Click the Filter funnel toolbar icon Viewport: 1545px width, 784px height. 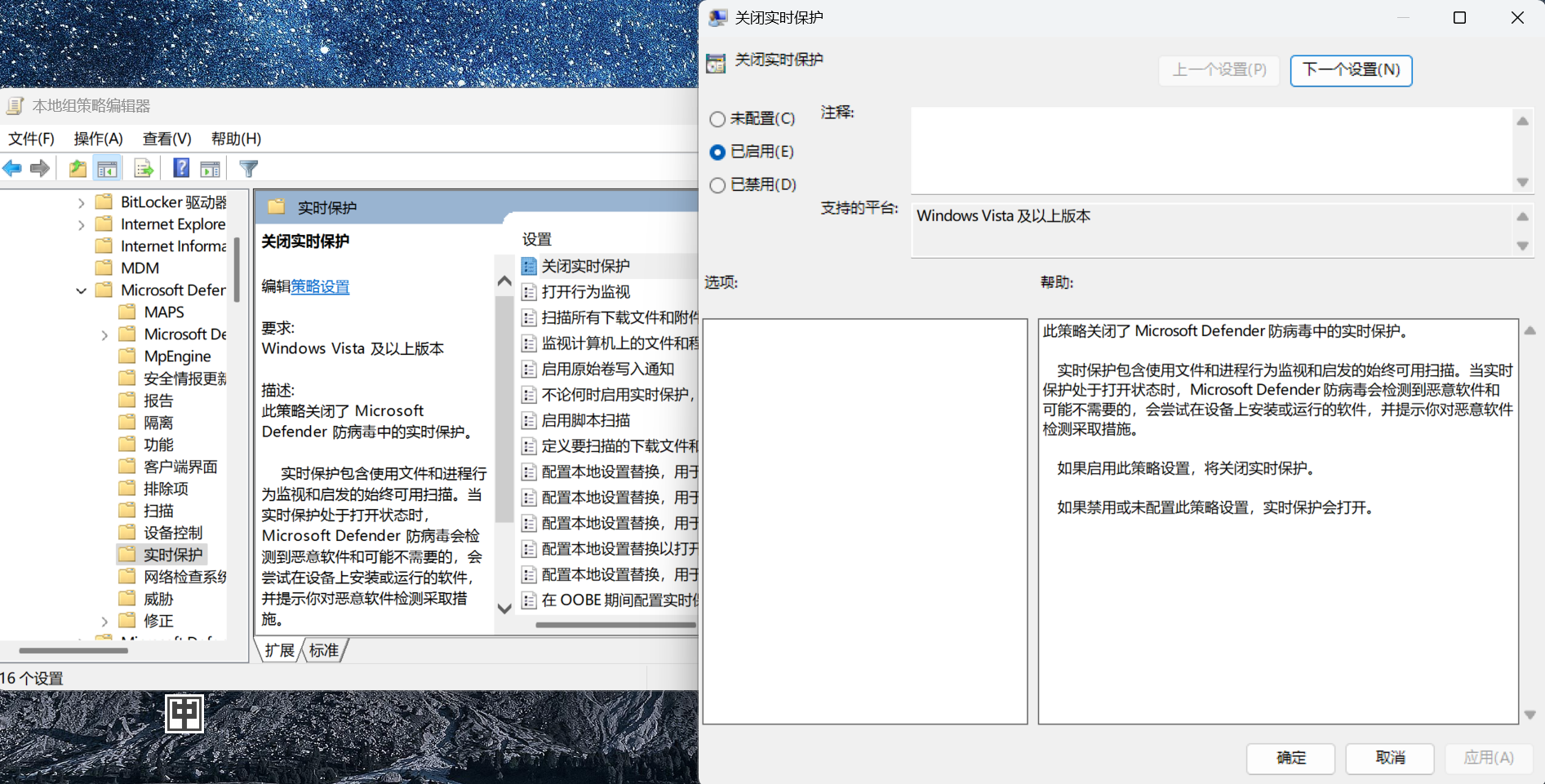(249, 169)
